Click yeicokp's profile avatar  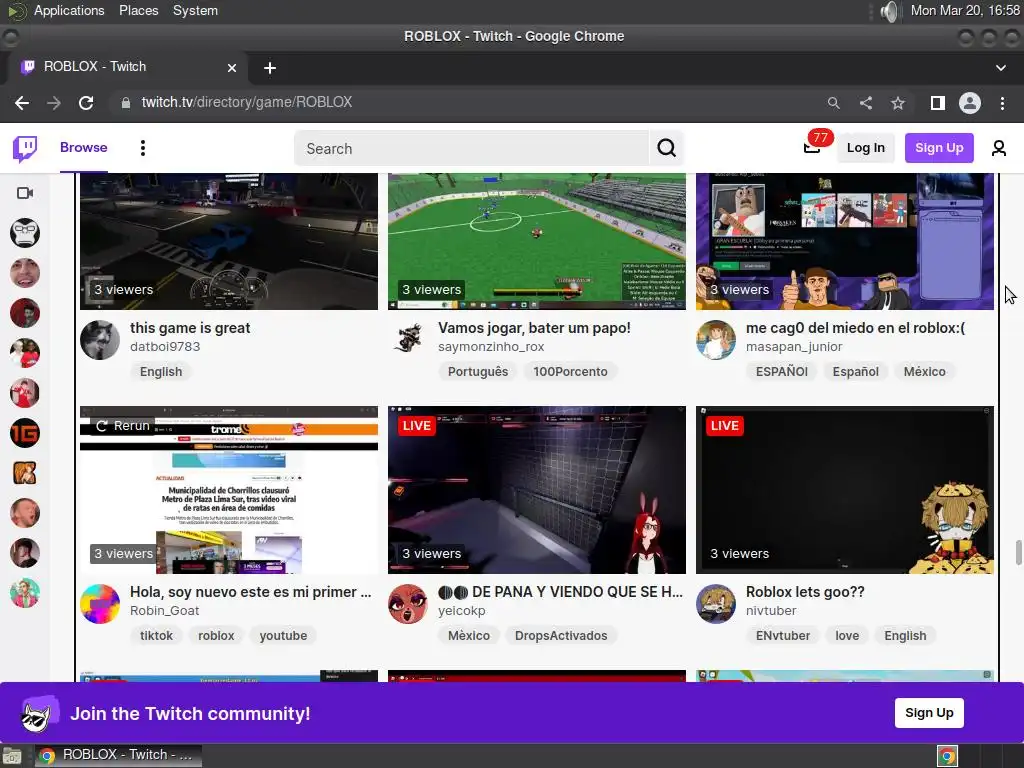[x=408, y=603]
